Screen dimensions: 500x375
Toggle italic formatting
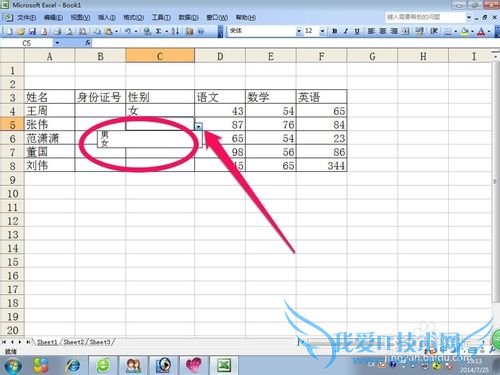[x=346, y=31]
